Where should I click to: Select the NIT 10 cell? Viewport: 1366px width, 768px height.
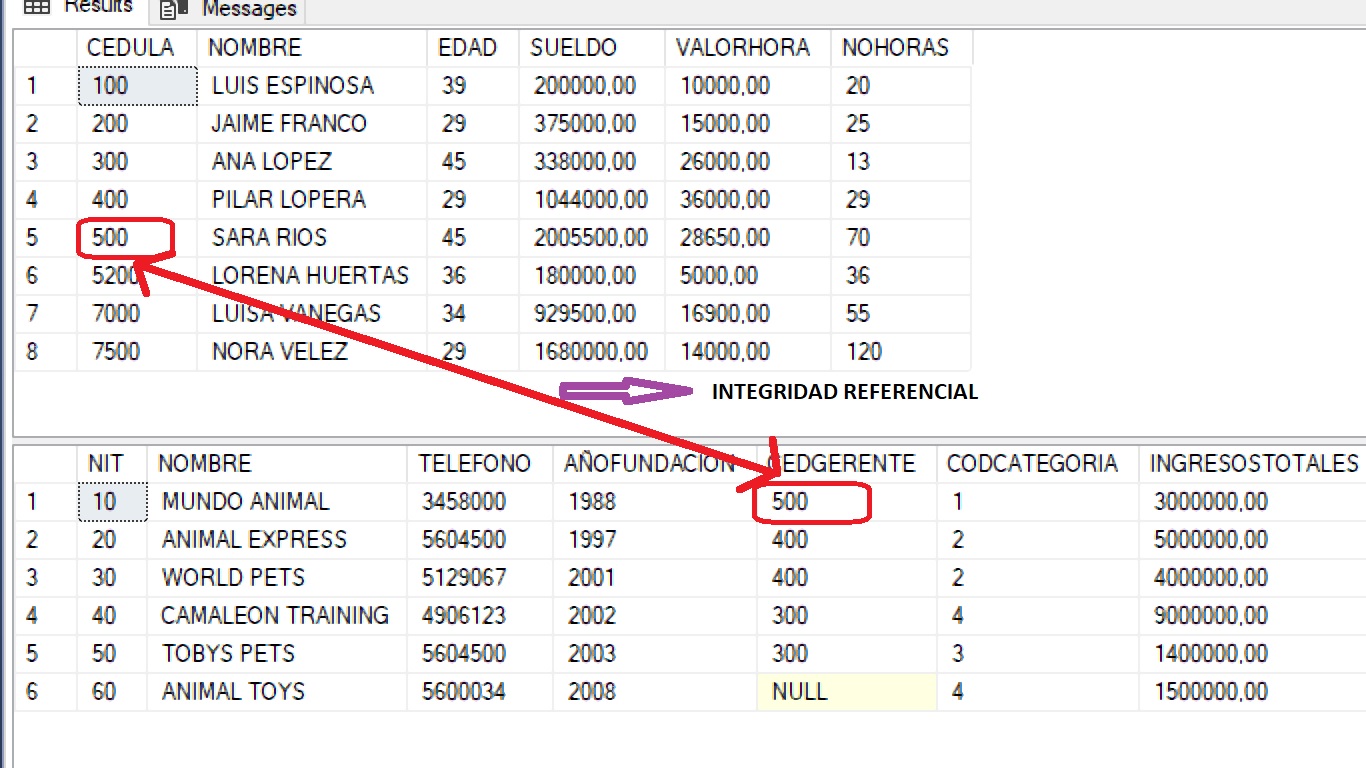tap(112, 502)
